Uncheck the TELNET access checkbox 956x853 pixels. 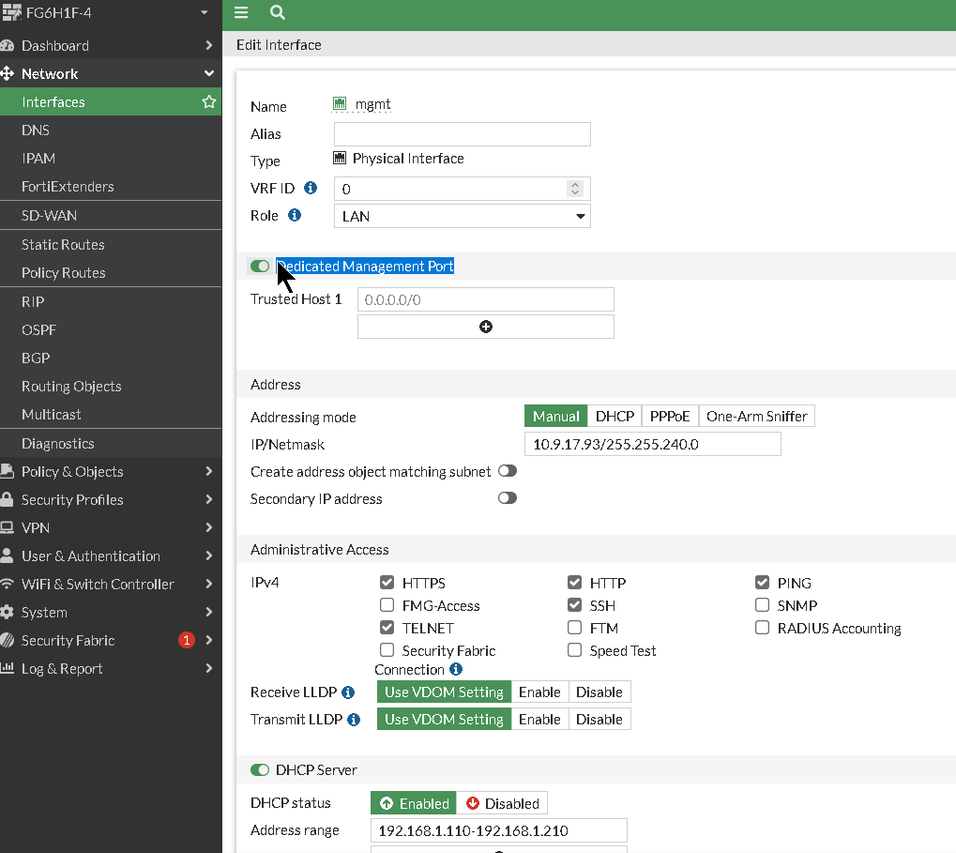[x=387, y=628]
